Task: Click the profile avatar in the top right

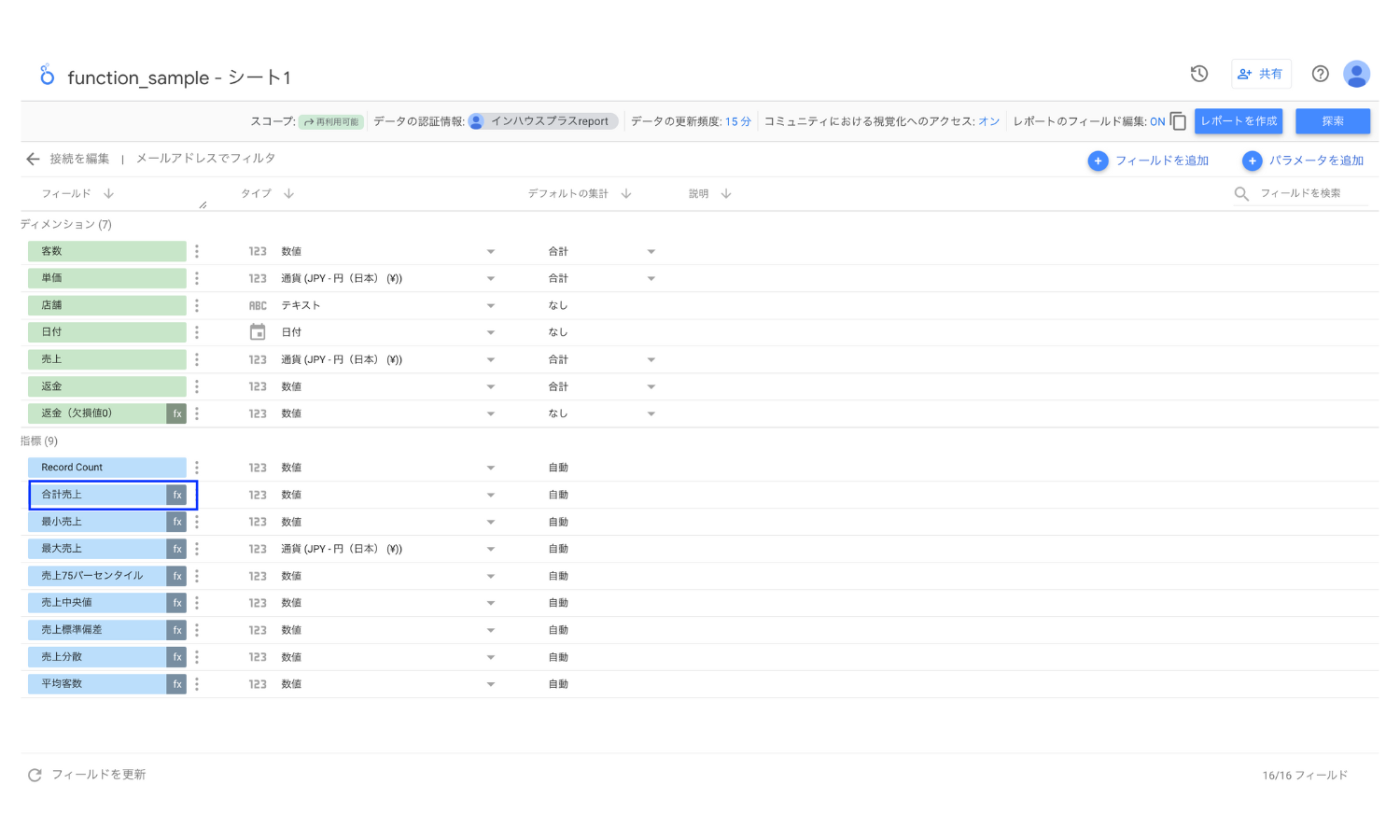Action: tap(1356, 73)
